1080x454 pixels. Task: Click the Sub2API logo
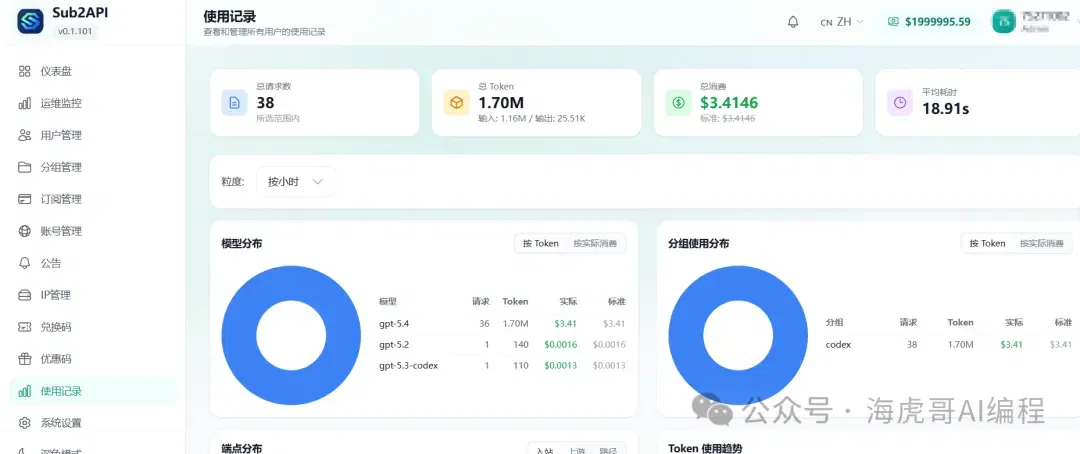pyautogui.click(x=30, y=21)
